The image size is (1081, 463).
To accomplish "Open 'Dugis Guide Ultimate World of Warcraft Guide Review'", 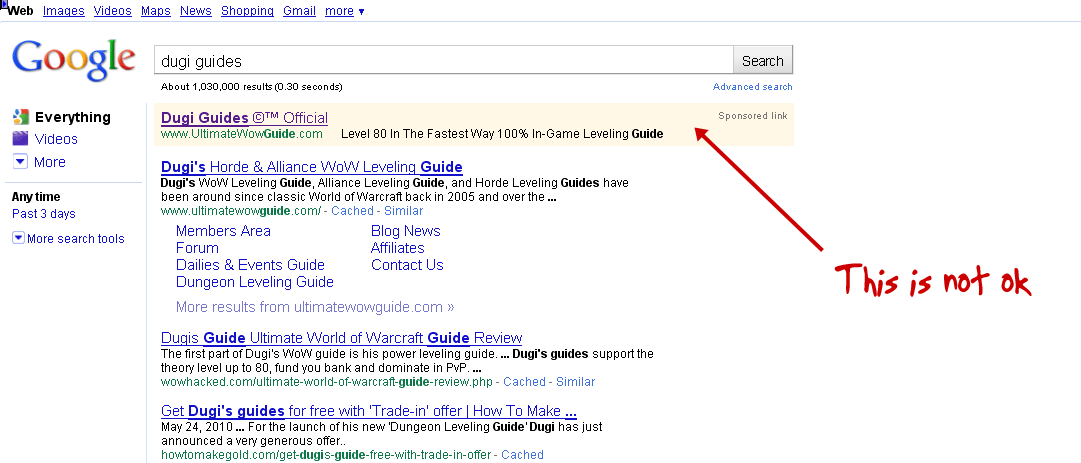I will [341, 338].
